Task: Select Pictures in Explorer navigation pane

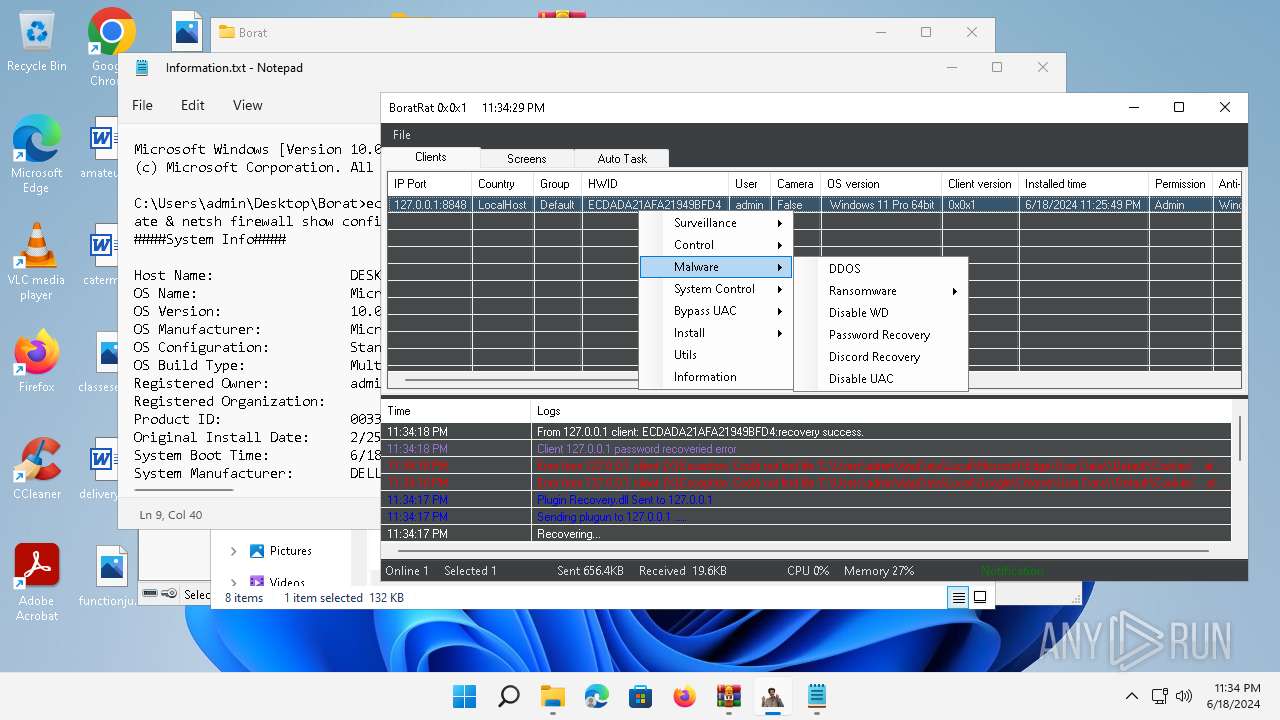Action: tap(280, 551)
